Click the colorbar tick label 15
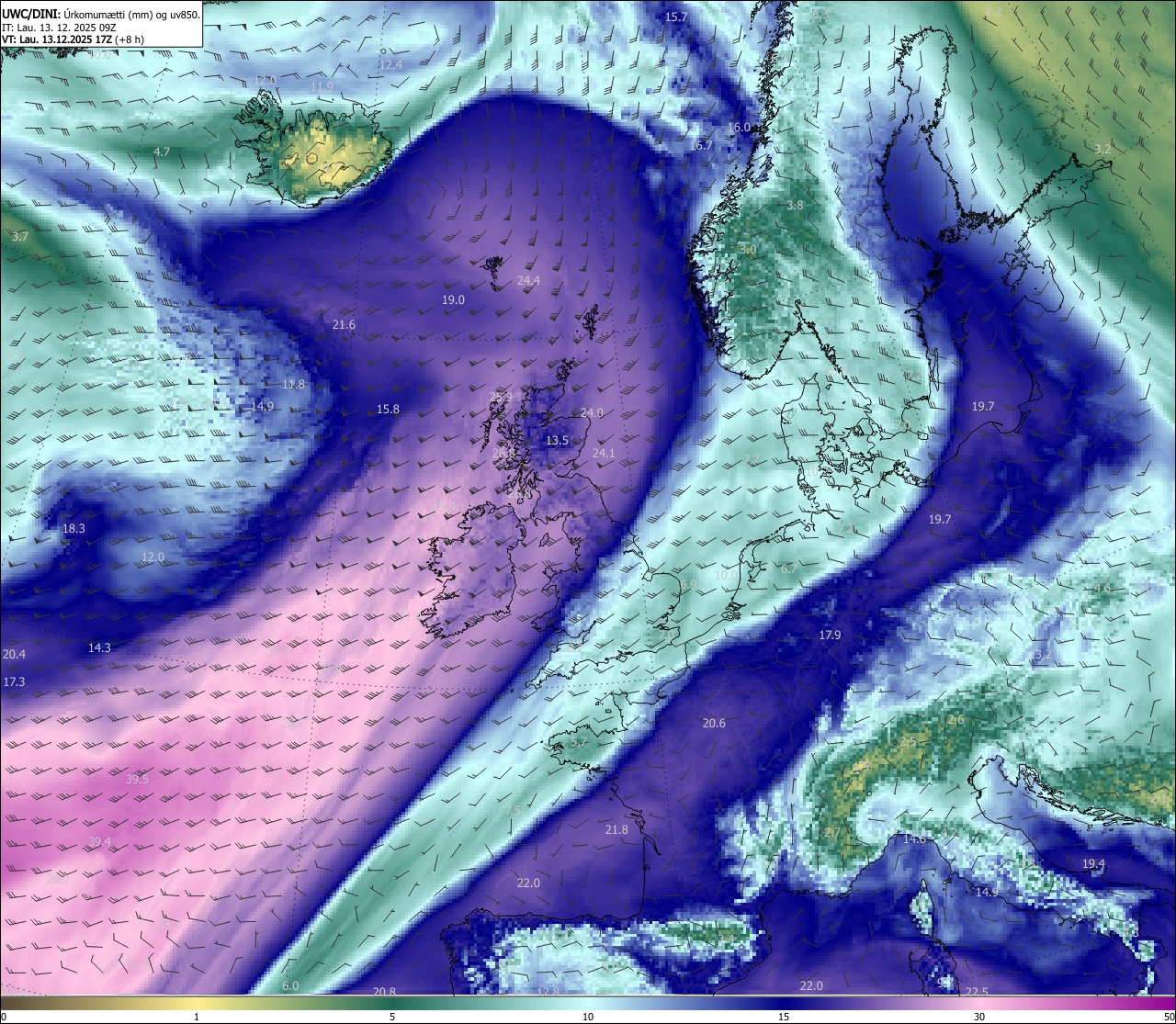Viewport: 1176px width, 1024px height. [784, 1017]
